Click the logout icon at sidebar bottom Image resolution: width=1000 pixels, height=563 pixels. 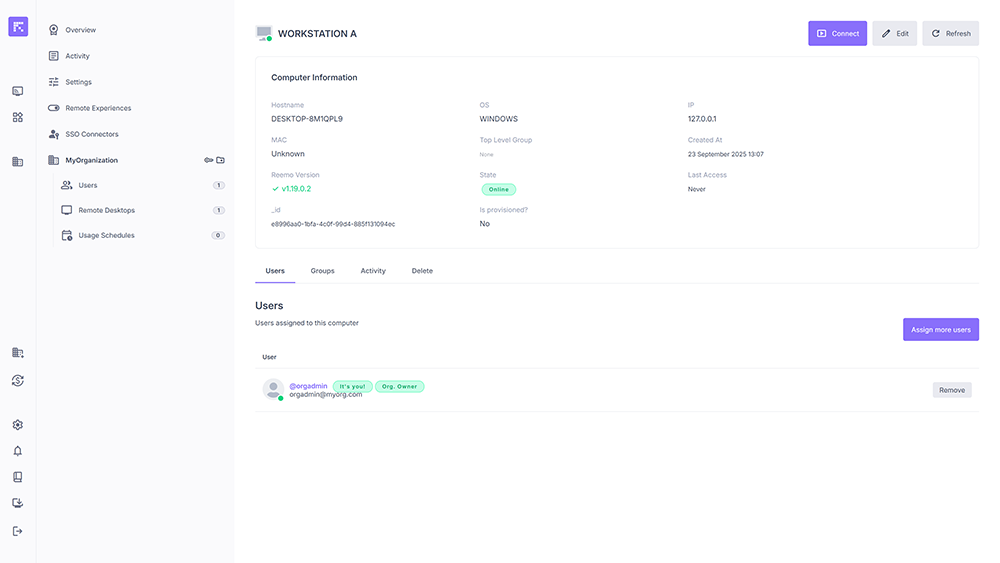[18, 531]
